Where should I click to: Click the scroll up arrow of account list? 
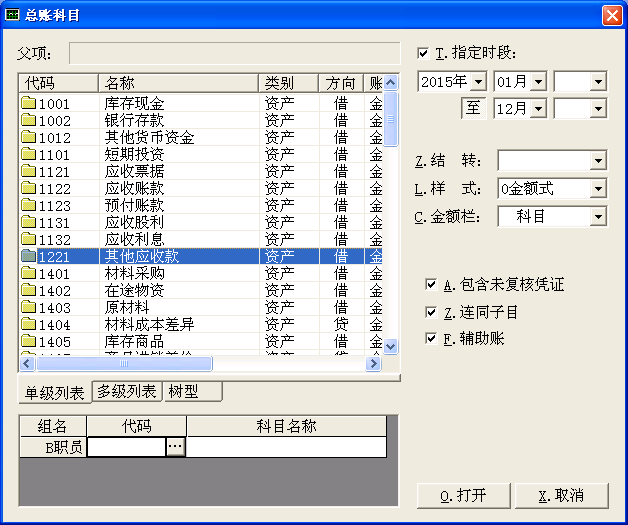[x=390, y=83]
